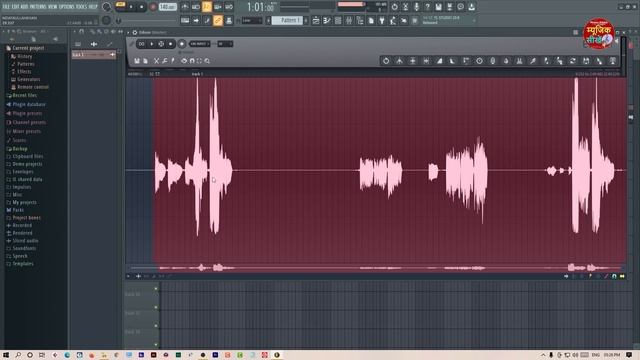The height and width of the screenshot is (360, 640).
Task: Click the main transport record button
Action: pyautogui.click(x=153, y=7)
